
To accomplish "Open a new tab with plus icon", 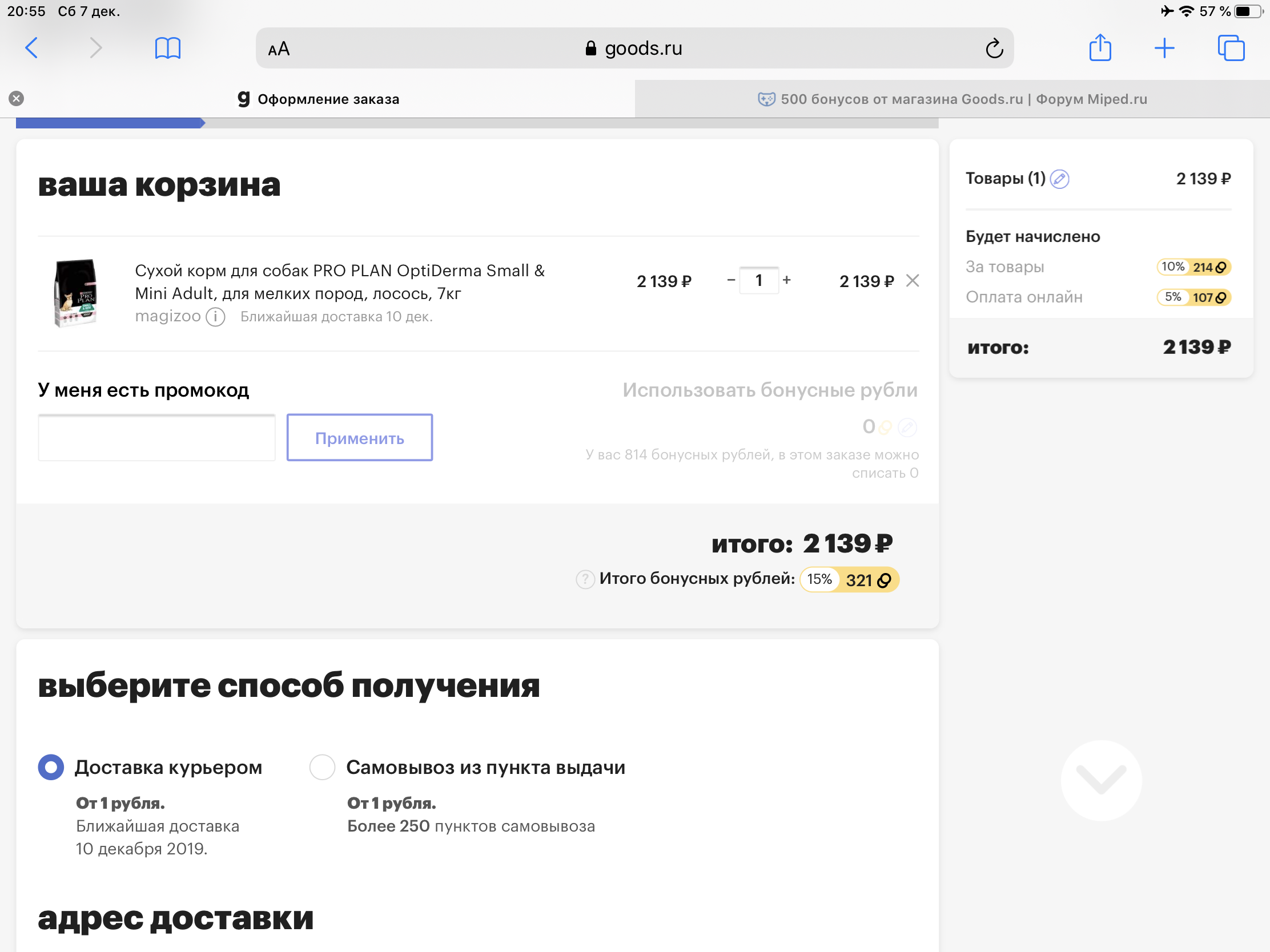I will point(1164,48).
